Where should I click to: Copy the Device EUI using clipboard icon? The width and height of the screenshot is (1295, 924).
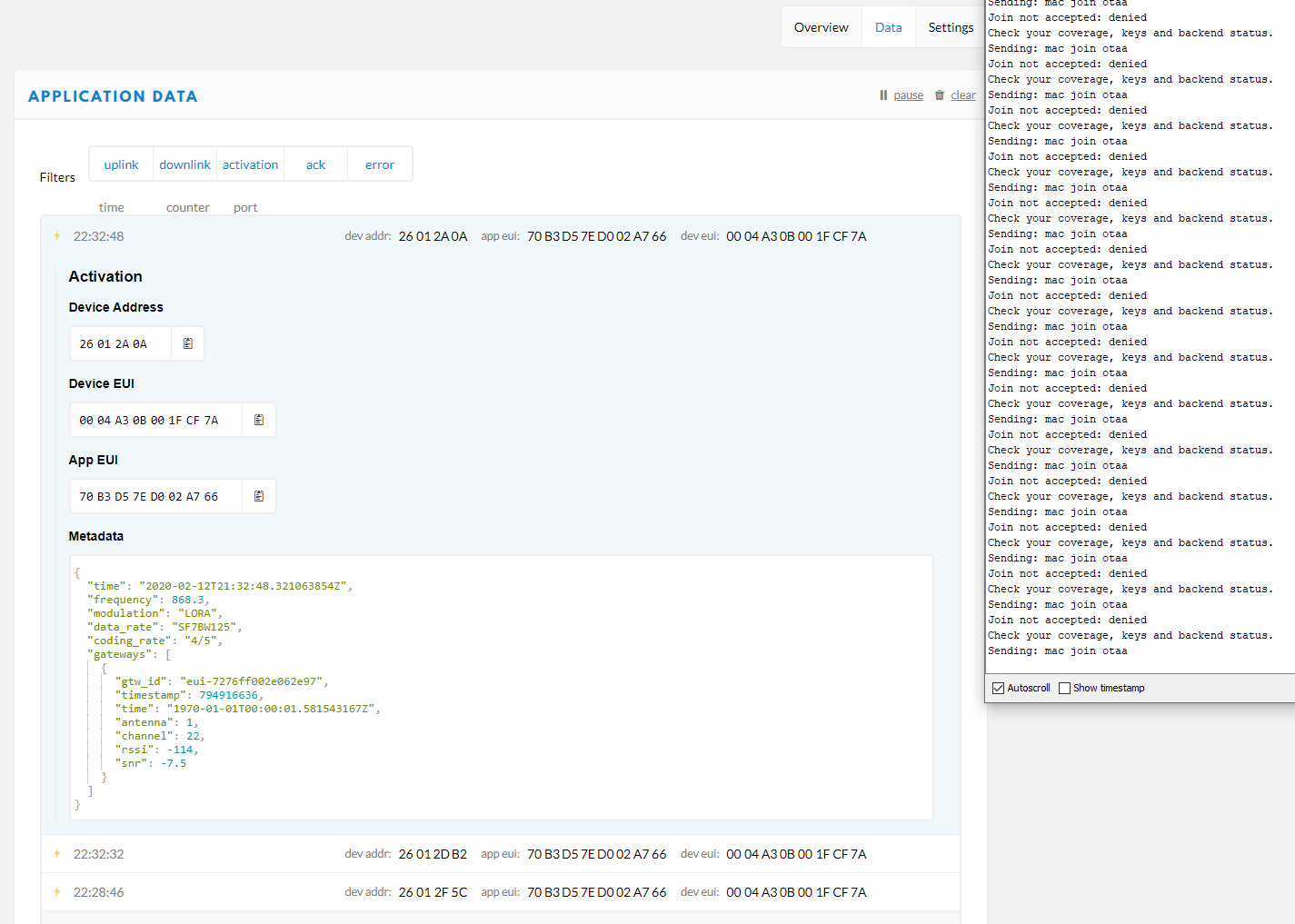click(259, 420)
